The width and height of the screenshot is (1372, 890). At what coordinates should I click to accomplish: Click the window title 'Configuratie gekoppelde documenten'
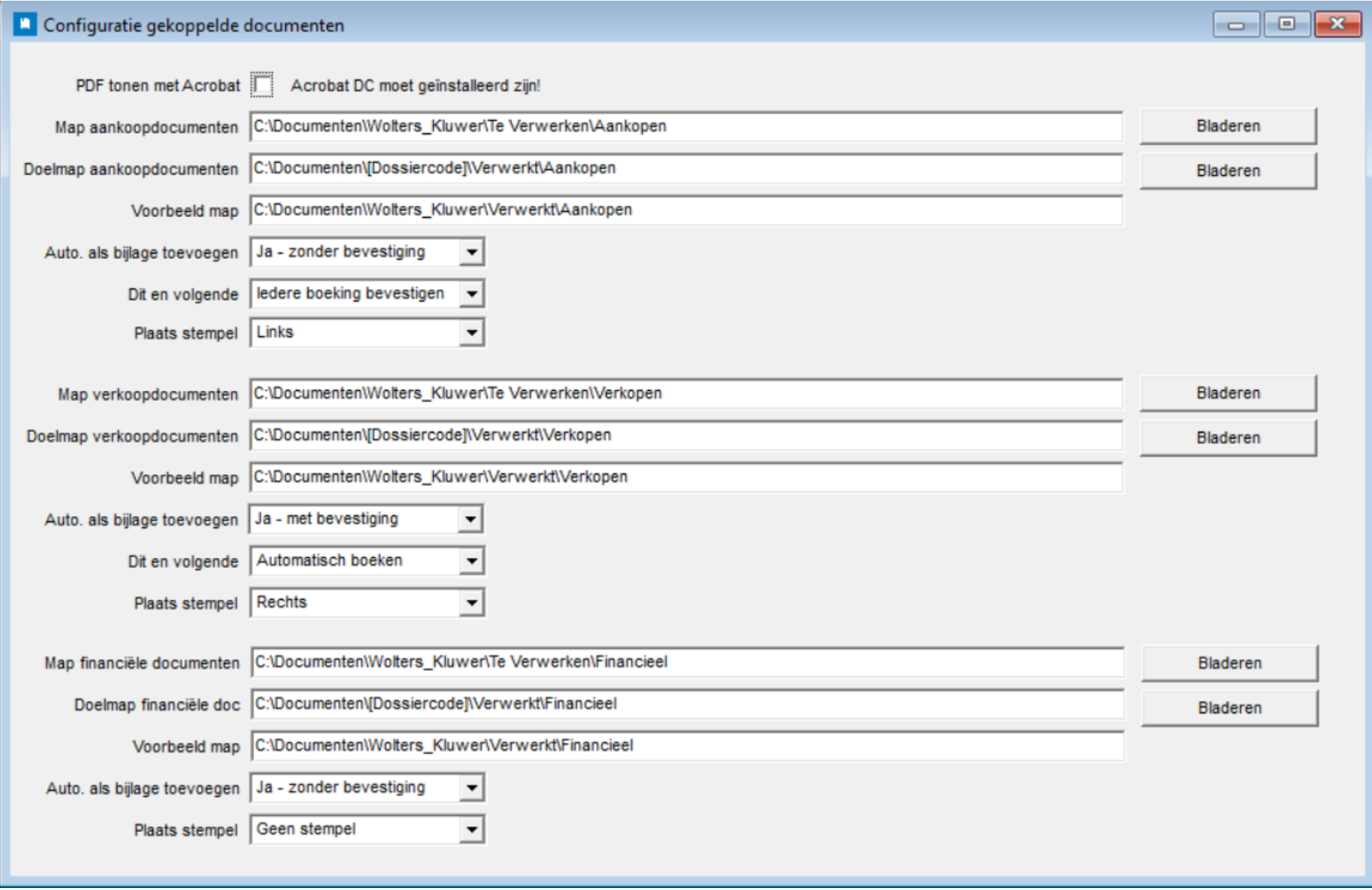pos(193,26)
